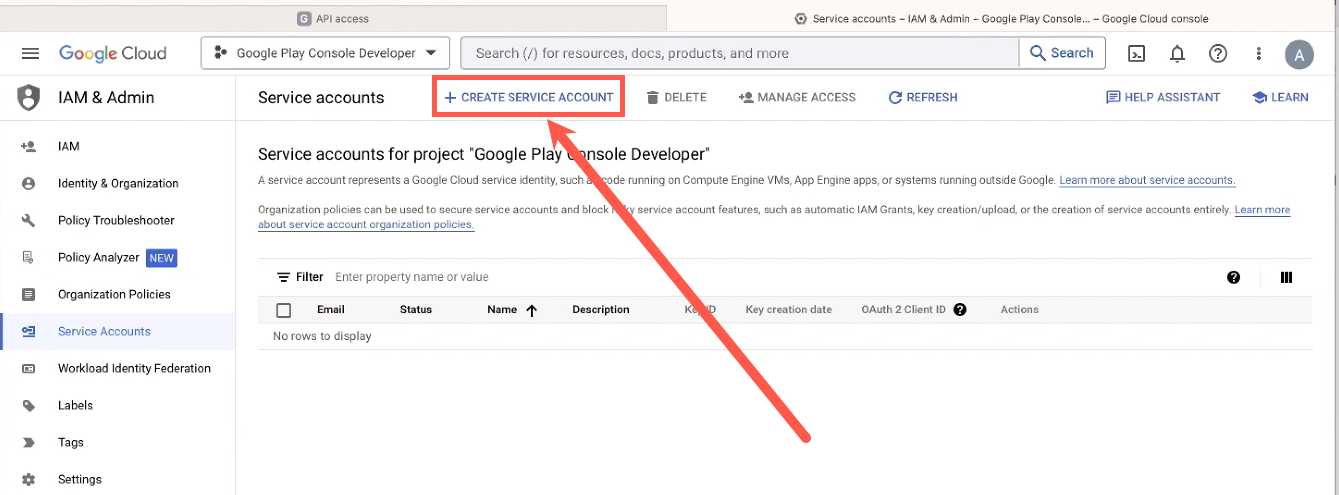The height and width of the screenshot is (495, 1339).
Task: Click the Status column header
Action: [x=416, y=310]
